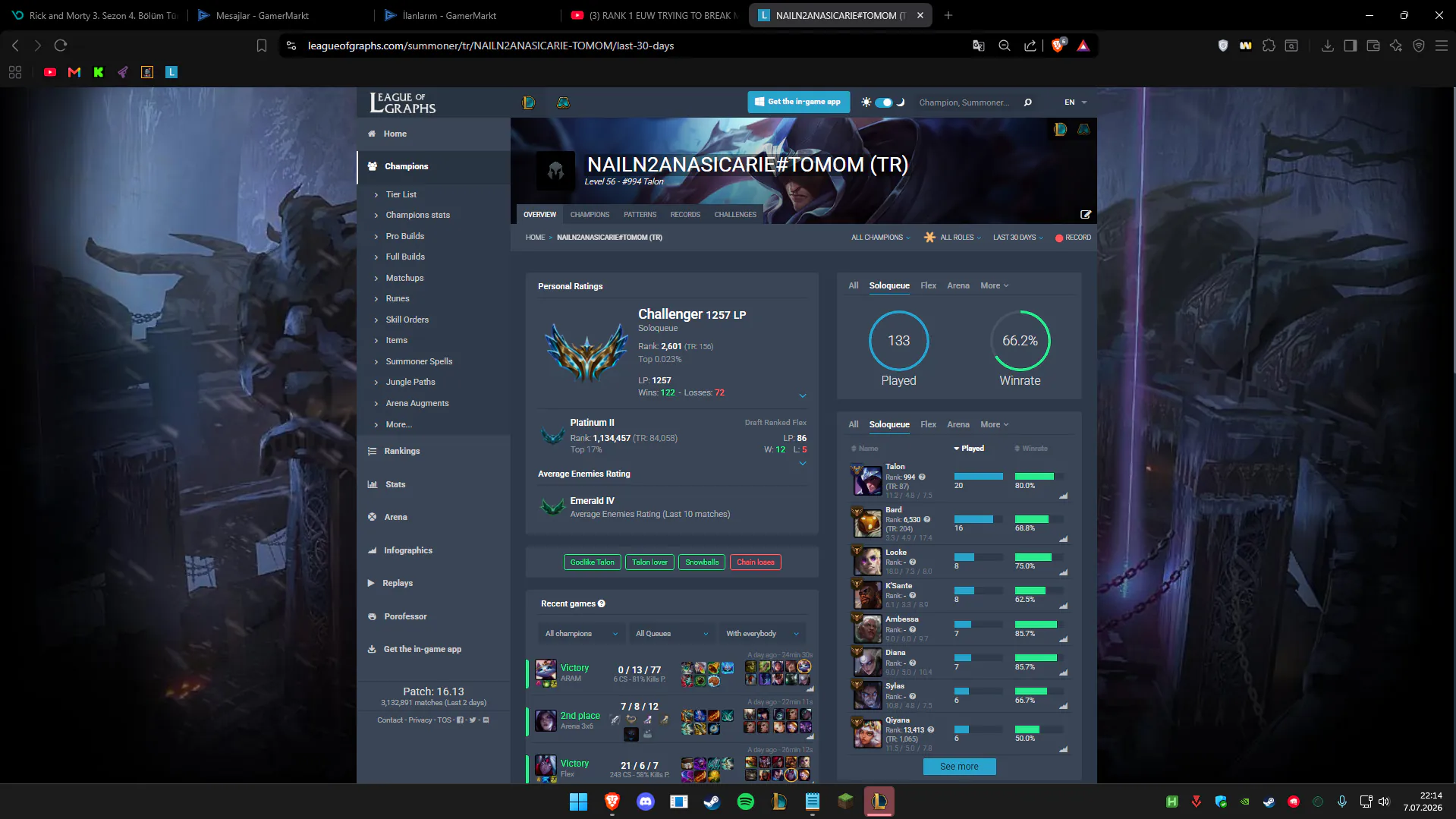This screenshot has width=1456, height=819.
Task: Open the Replays sidebar menu item
Action: [398, 583]
